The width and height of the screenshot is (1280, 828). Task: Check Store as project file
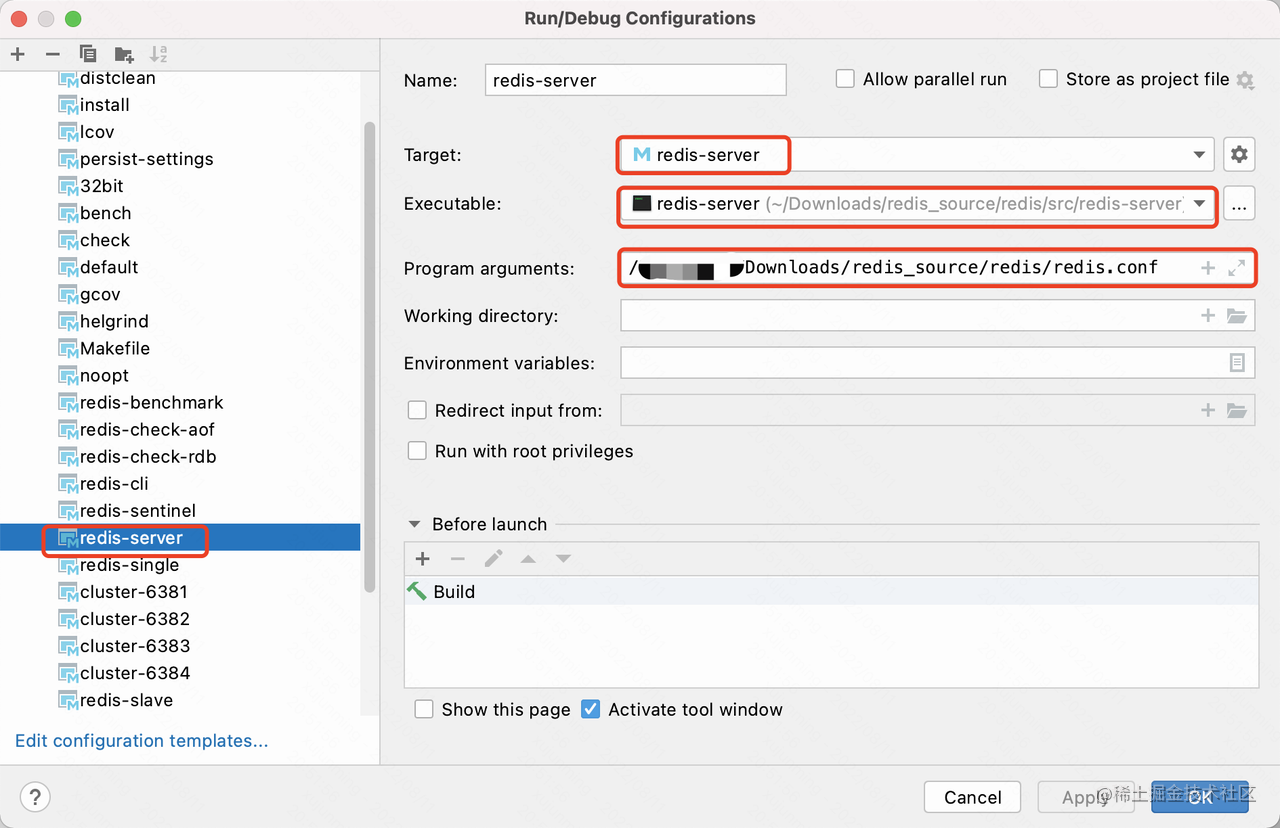(x=1048, y=79)
